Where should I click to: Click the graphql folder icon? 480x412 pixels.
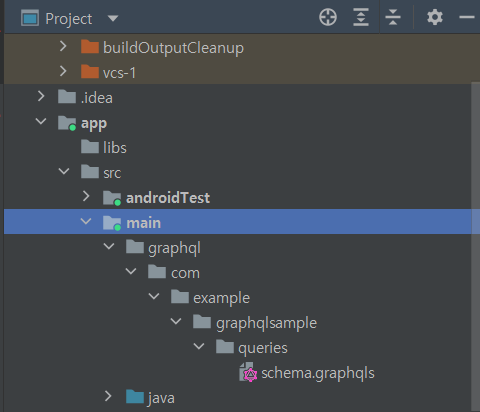135,247
